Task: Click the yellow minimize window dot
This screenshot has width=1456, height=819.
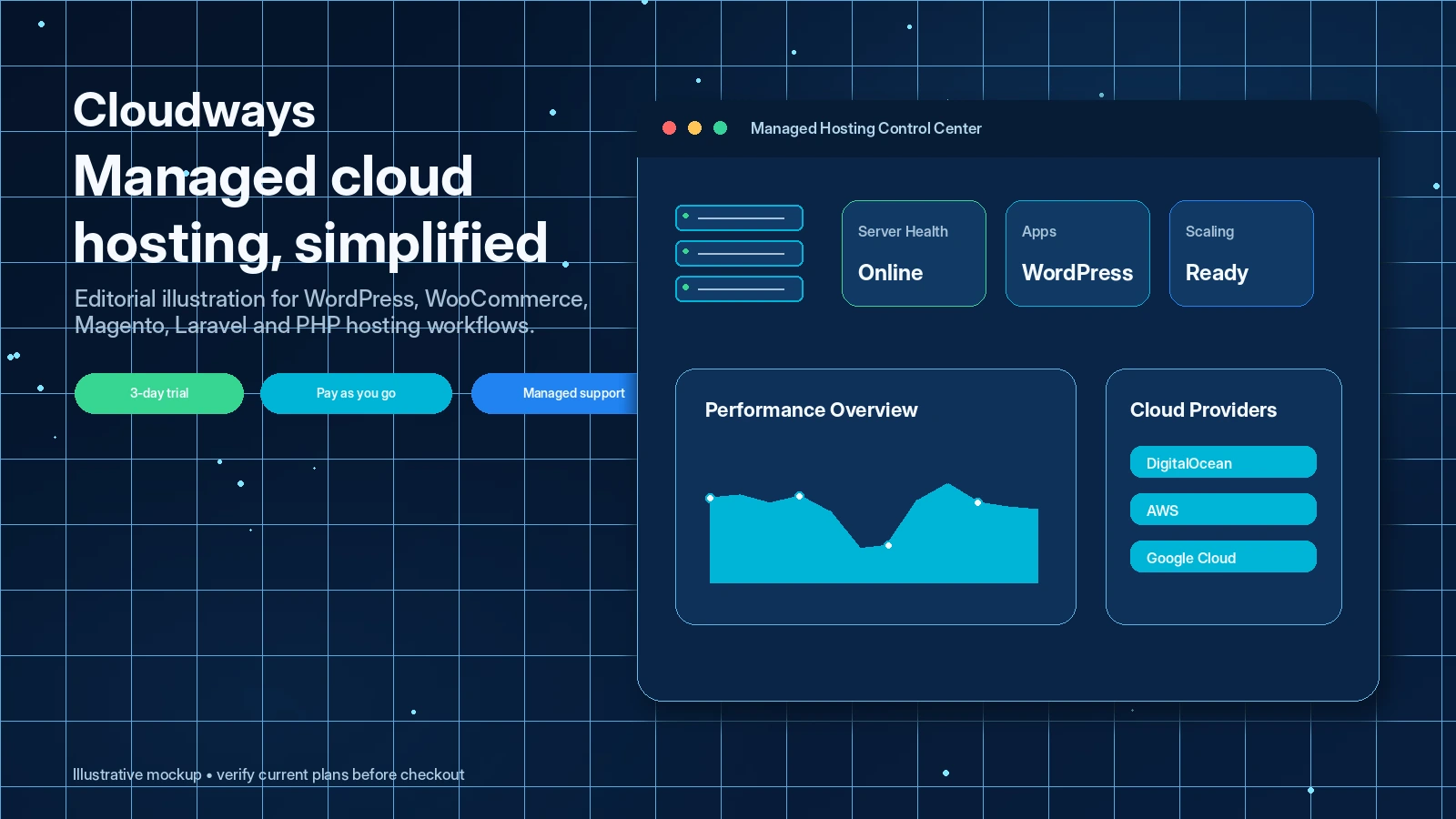Action: 694,128
